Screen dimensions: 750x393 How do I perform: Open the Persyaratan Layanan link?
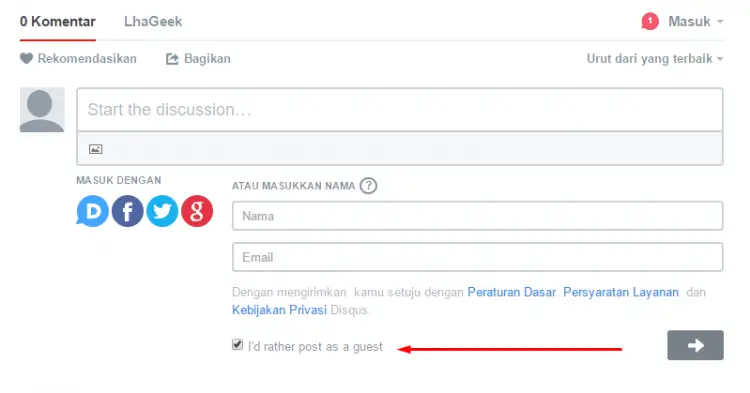click(x=621, y=292)
